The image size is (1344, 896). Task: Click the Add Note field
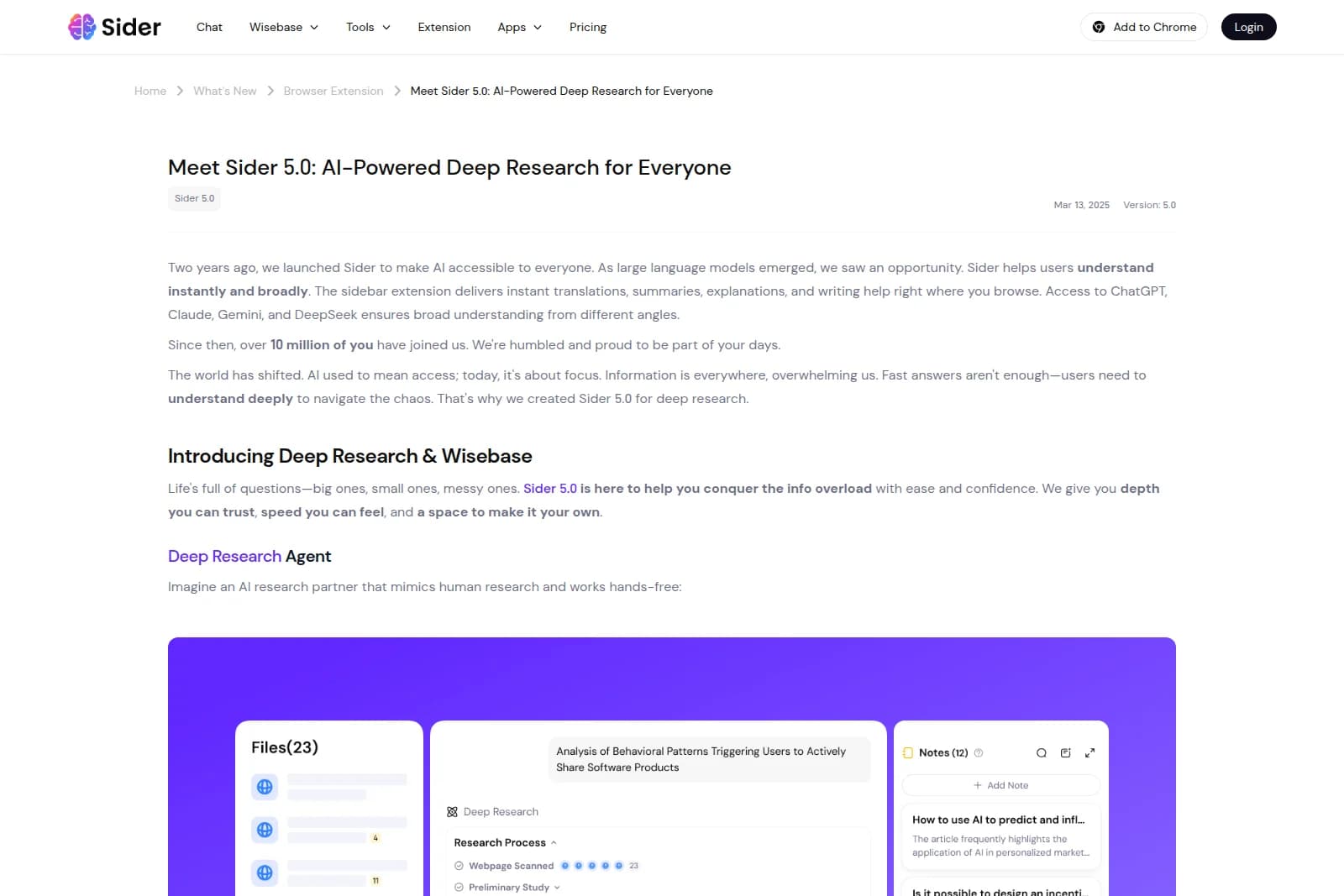(x=1000, y=785)
